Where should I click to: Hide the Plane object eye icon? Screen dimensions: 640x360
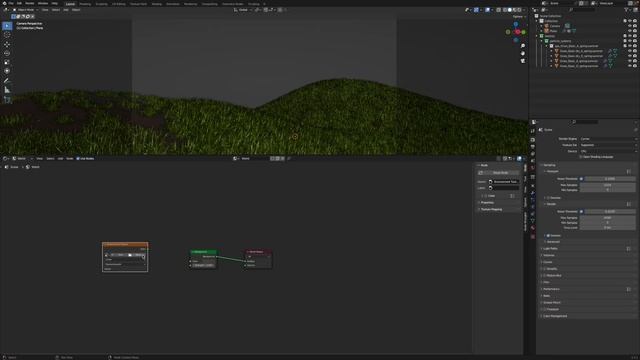click(630, 31)
